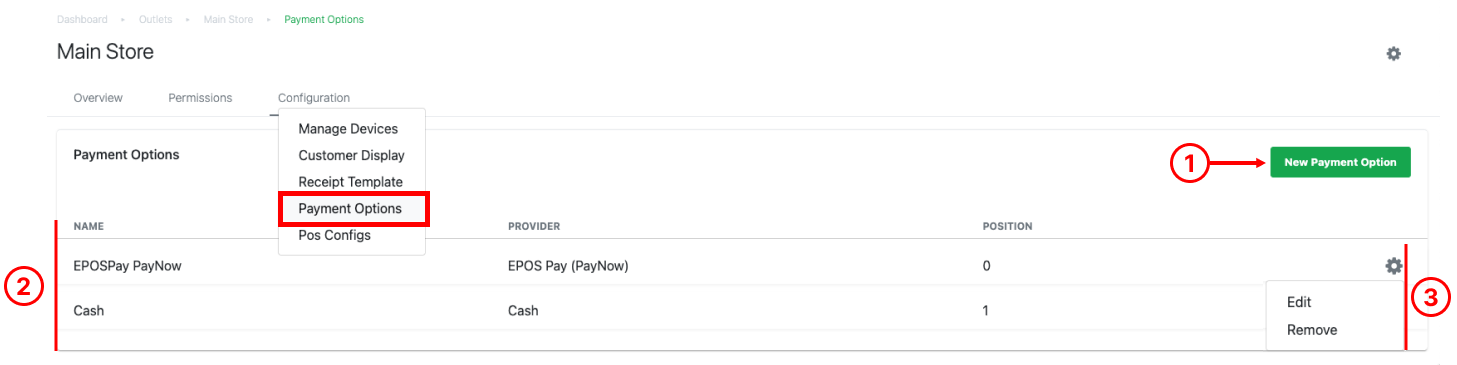This screenshot has height=365, width=1457.
Task: Click the Main Store breadcrumb link
Action: click(x=228, y=19)
